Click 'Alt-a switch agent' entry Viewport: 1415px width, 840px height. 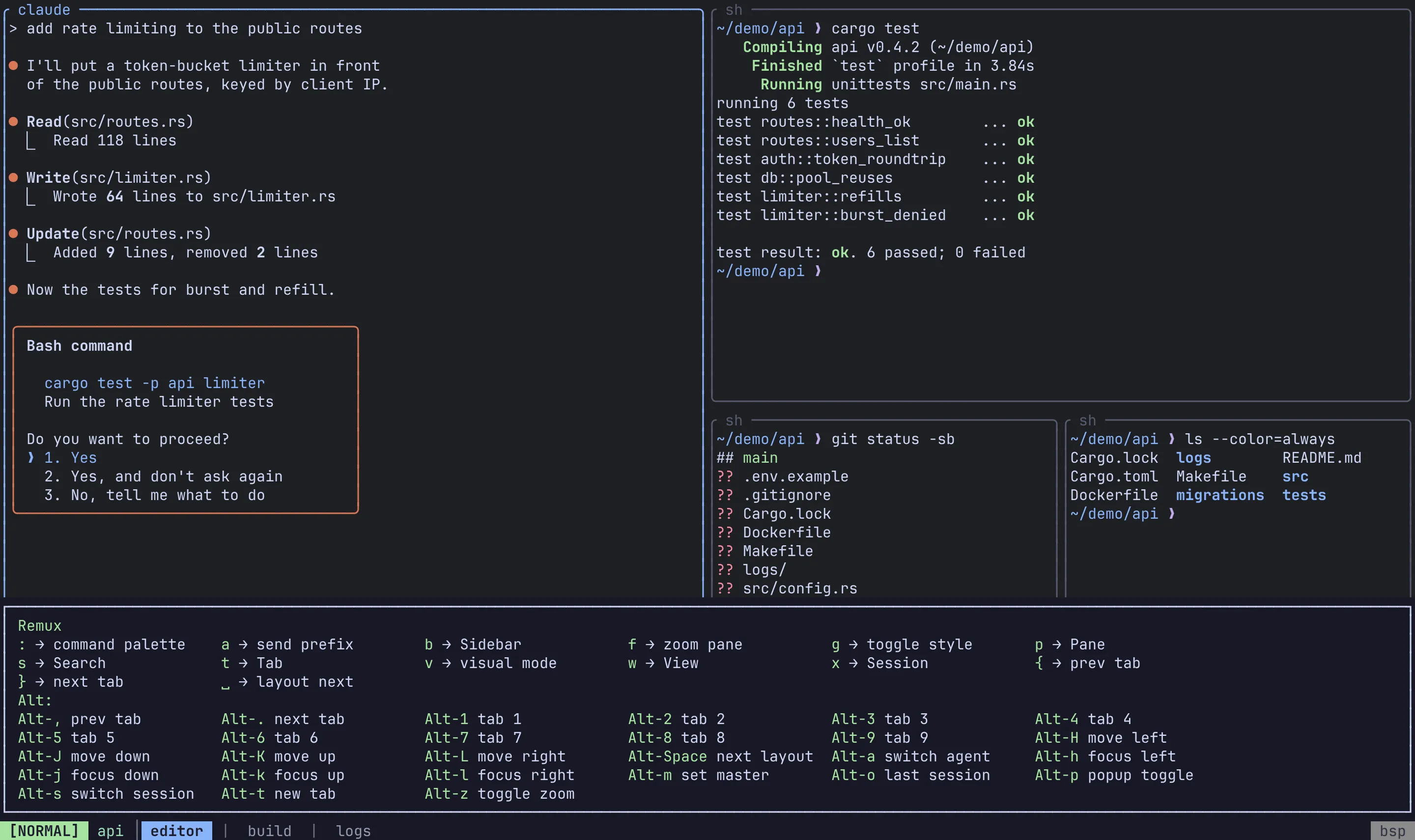pyautogui.click(x=911, y=757)
